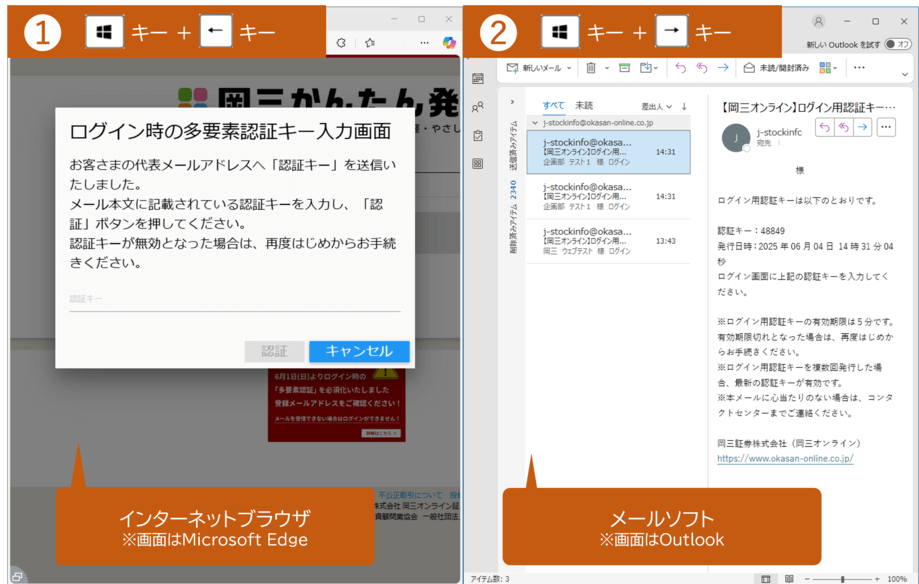Click the 認証キー input field
The image size is (919, 584).
coord(234,299)
